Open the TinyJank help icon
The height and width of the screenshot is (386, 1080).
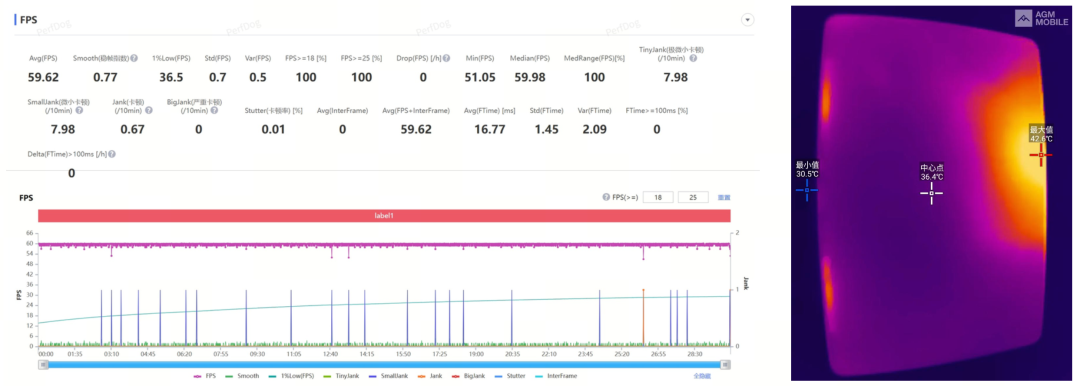[x=693, y=59]
